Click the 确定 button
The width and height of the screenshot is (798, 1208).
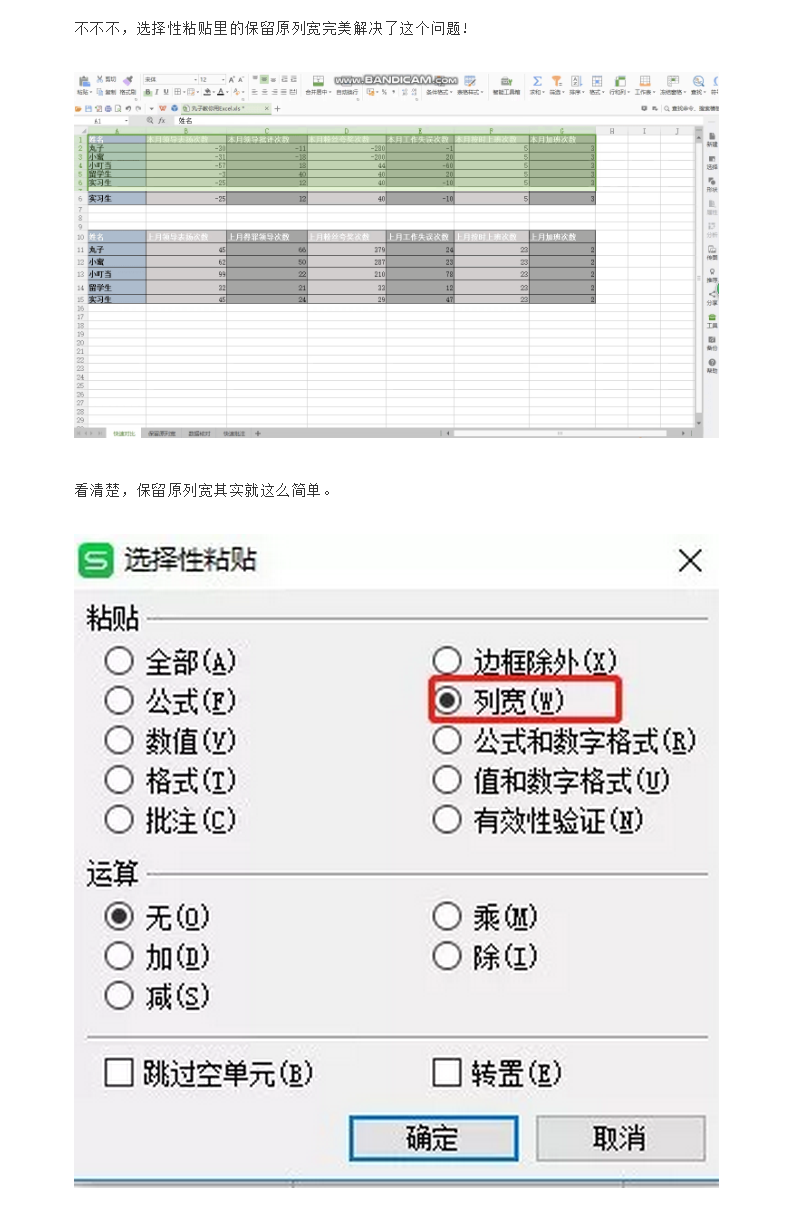[x=433, y=1137]
